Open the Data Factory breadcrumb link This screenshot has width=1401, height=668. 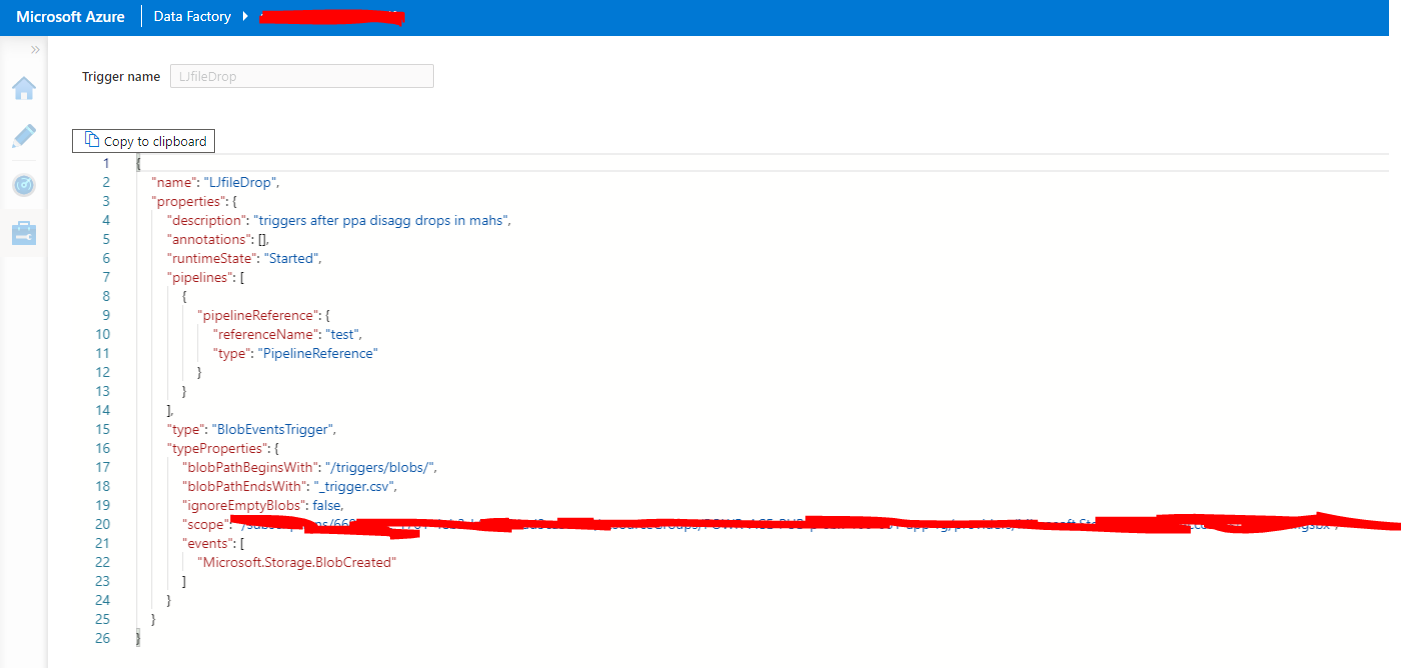pos(190,16)
